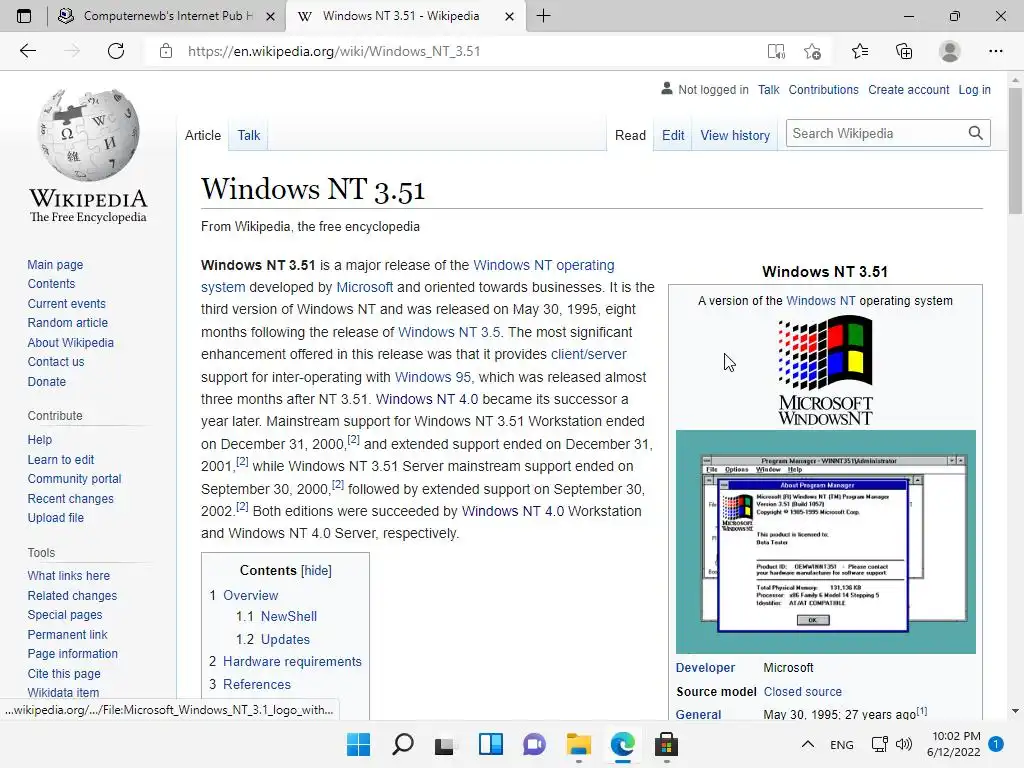Switch to the Talk tab

(x=249, y=135)
